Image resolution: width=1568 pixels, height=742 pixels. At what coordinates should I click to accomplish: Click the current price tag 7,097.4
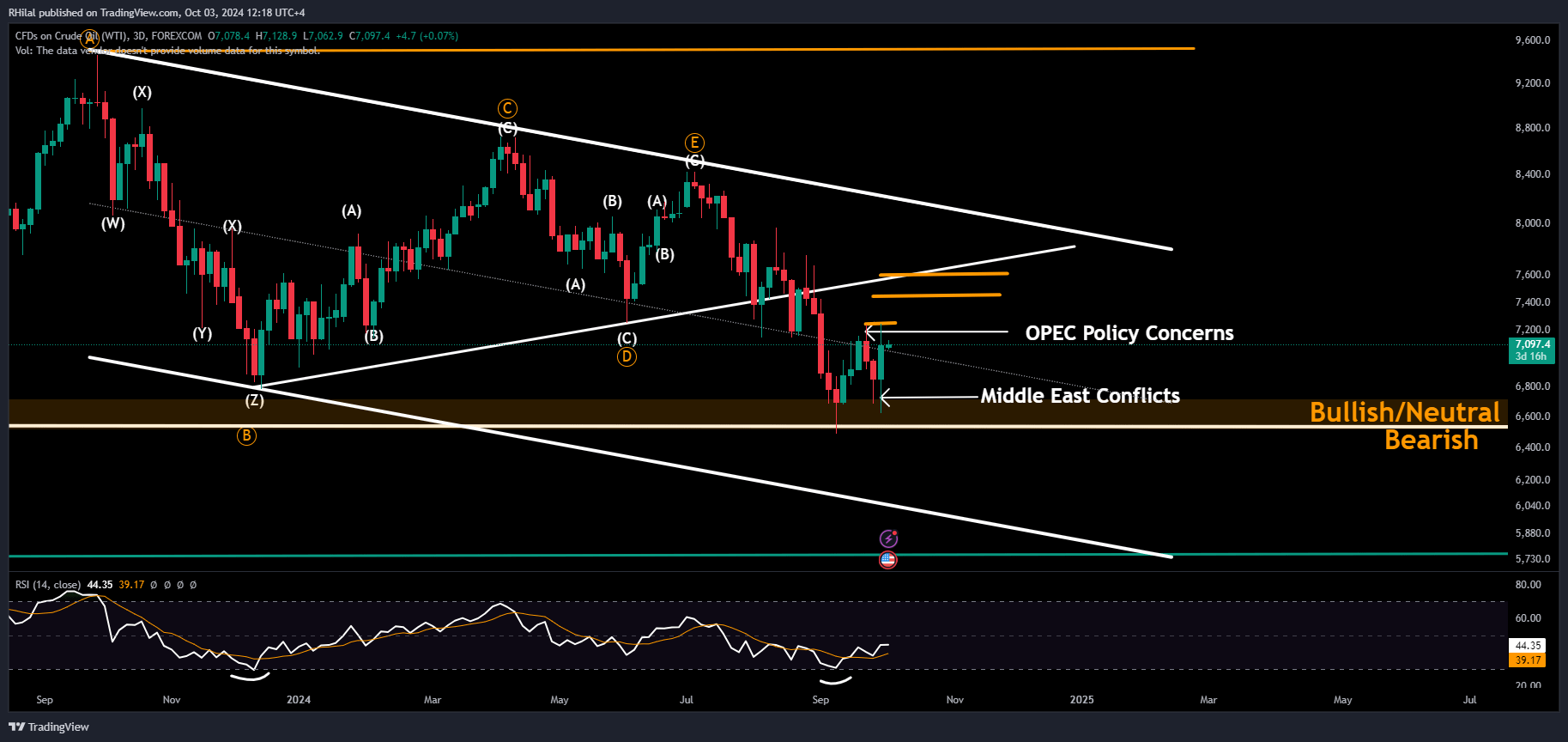tap(1532, 344)
